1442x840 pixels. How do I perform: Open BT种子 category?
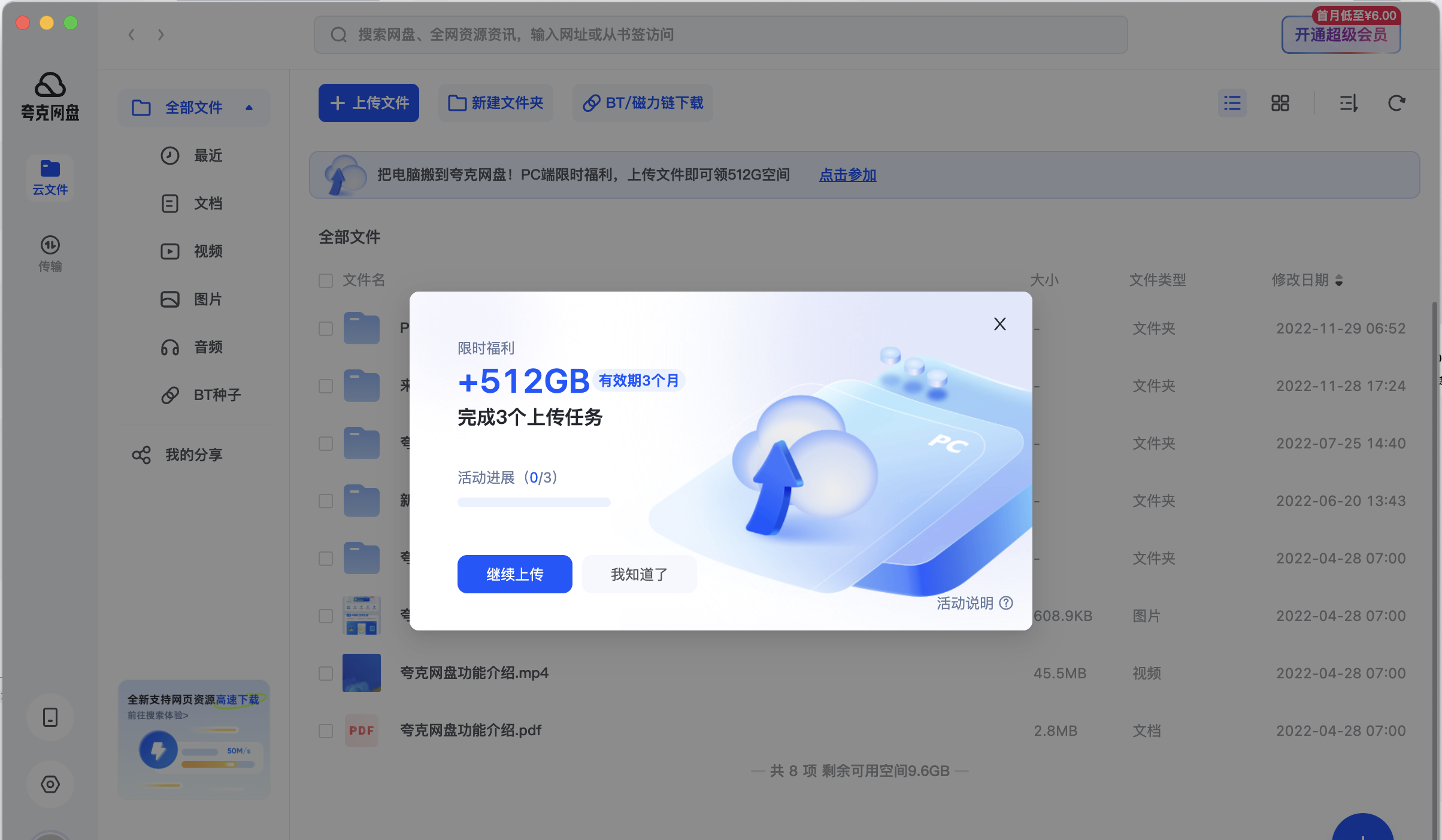[x=201, y=395]
